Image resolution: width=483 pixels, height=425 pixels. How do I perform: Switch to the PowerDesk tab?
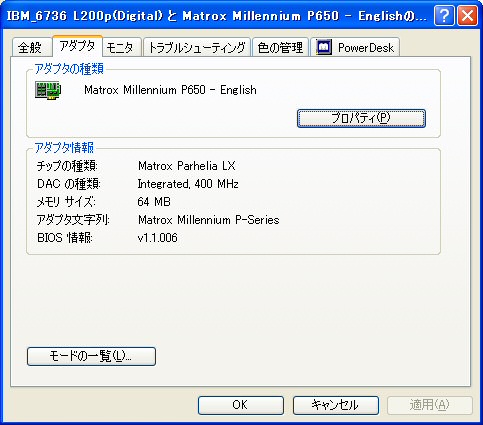point(355,47)
